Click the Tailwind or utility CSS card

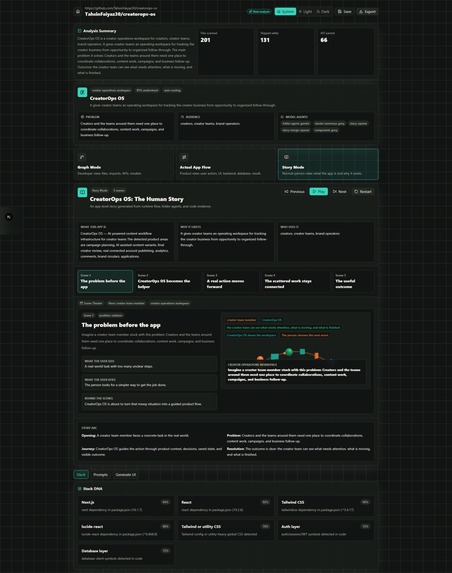[x=226, y=530]
